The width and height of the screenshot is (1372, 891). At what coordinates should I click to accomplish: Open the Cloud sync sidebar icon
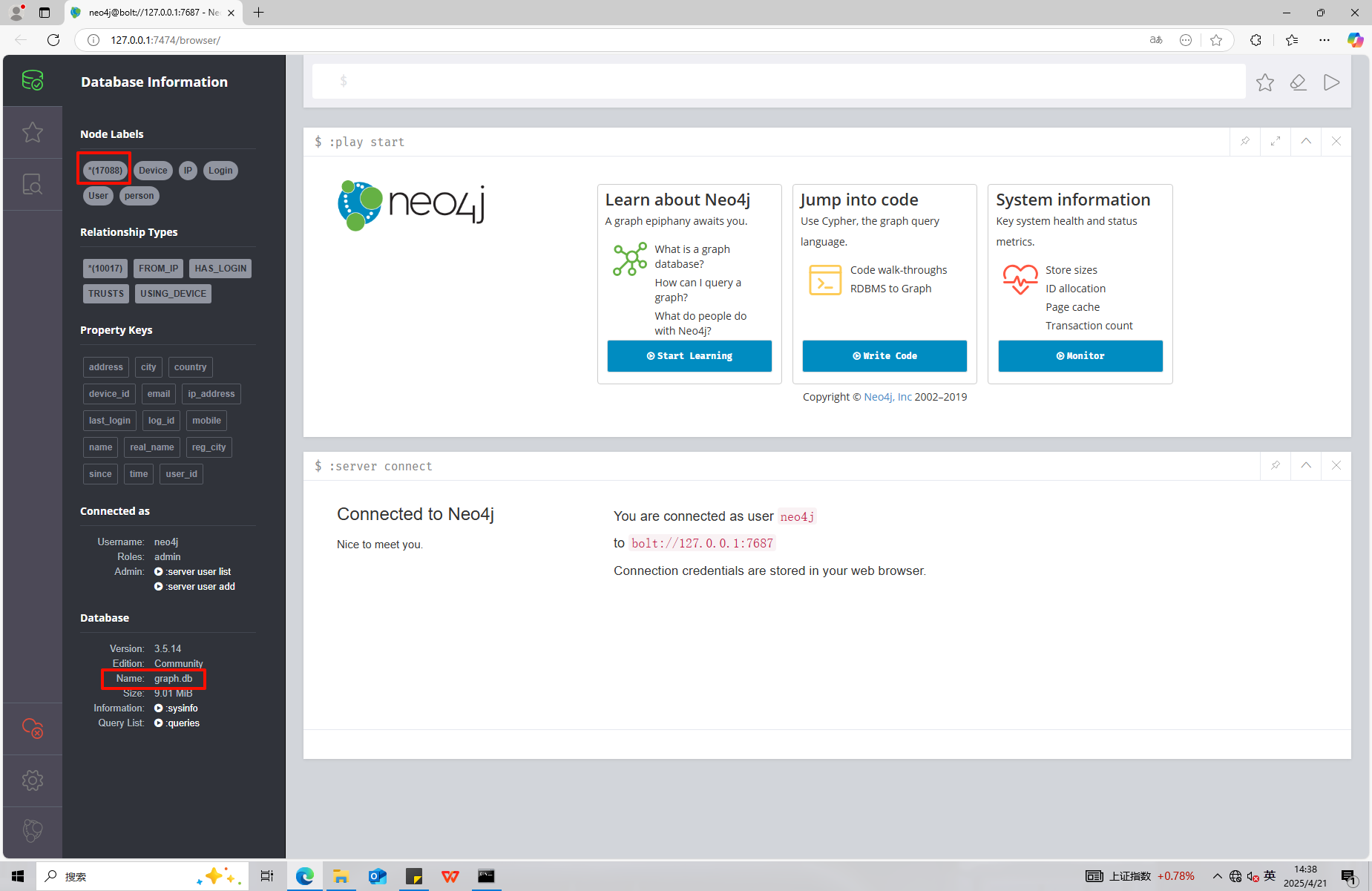tap(33, 729)
